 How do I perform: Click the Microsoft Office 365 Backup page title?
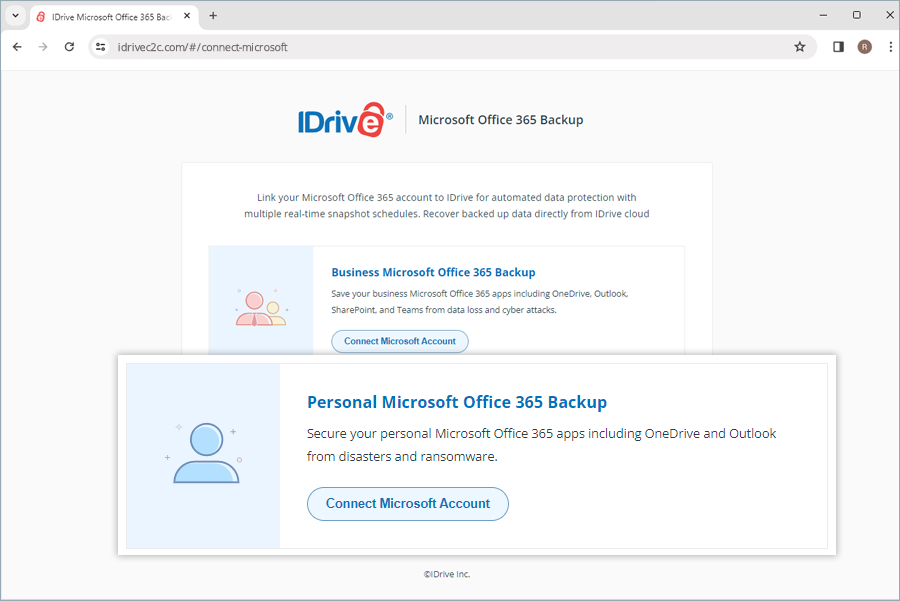[501, 120]
